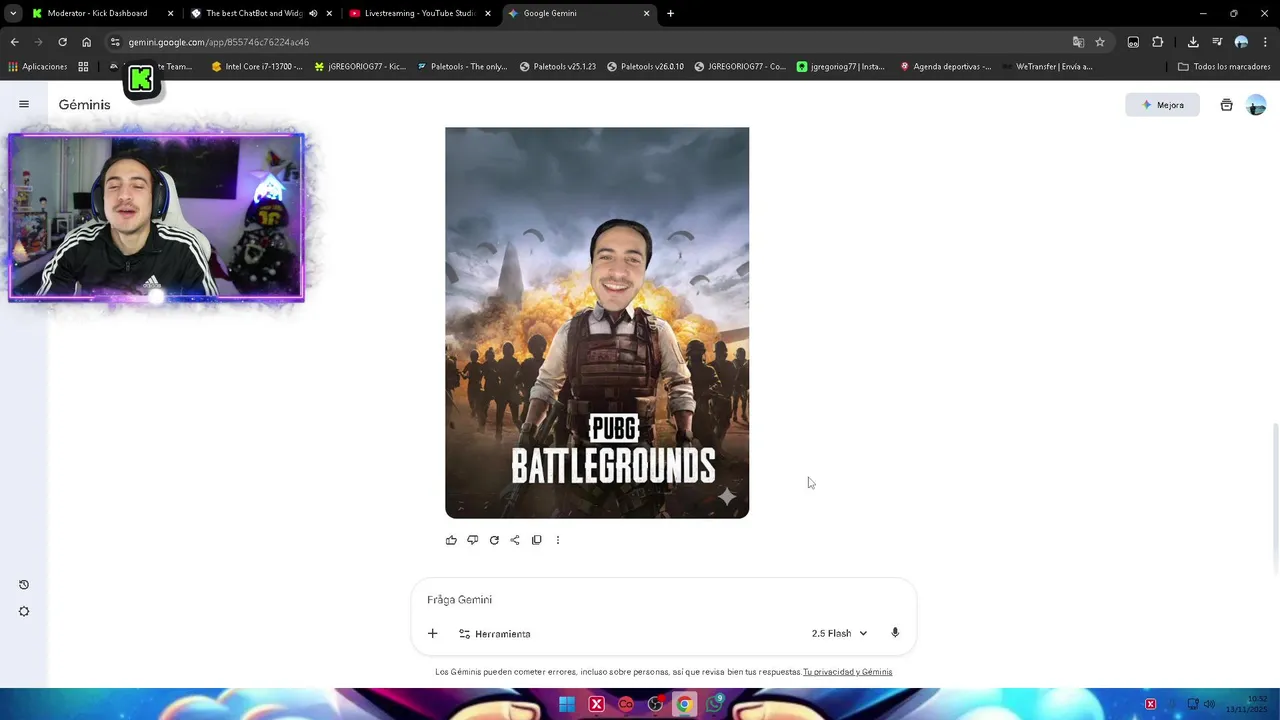Share the response via share icon

pos(515,540)
